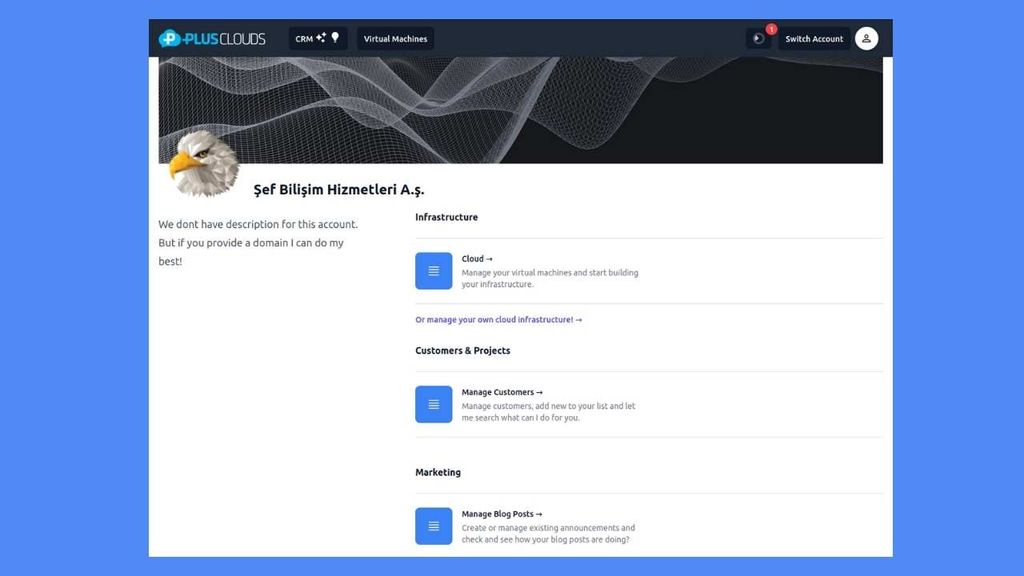
Task: Open the Cloud → link
Action: point(477,259)
